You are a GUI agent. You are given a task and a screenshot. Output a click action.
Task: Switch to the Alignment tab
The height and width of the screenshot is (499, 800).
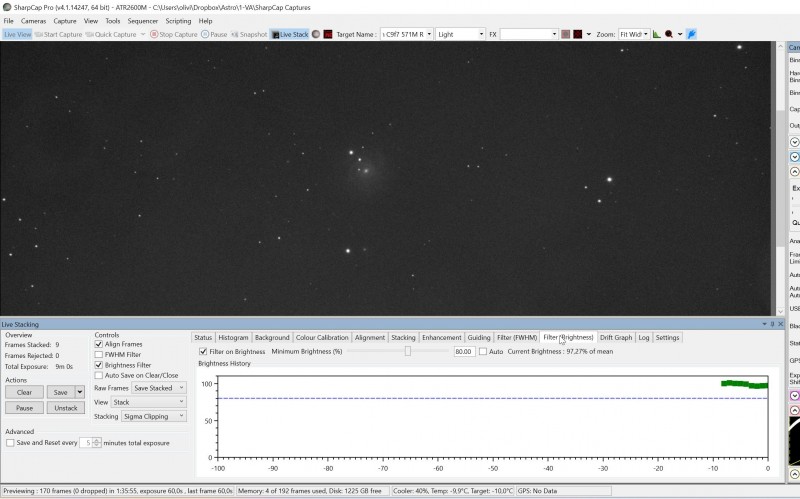coord(370,338)
